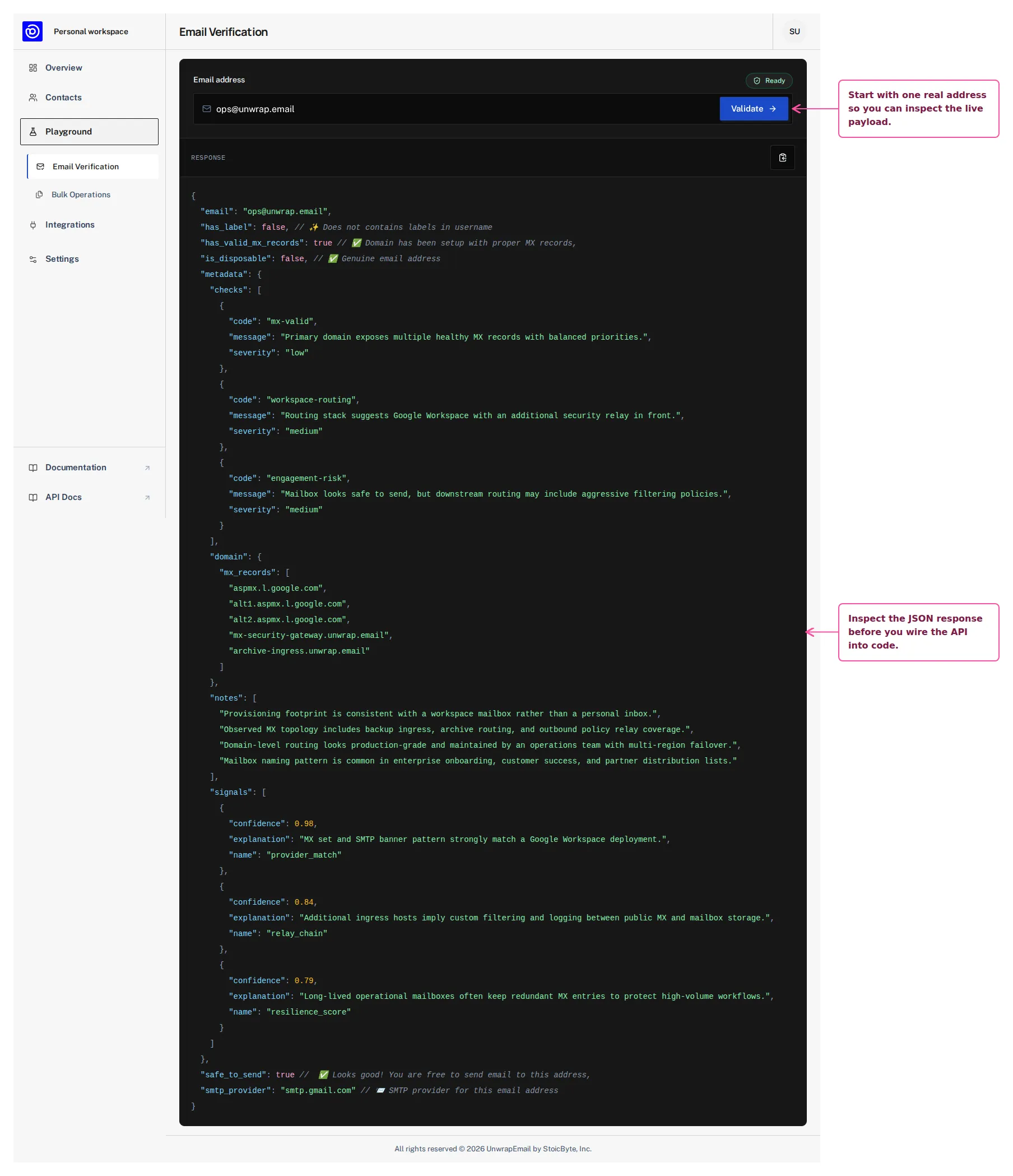
Task: Click the envelope icon in email input
Action: 206,109
